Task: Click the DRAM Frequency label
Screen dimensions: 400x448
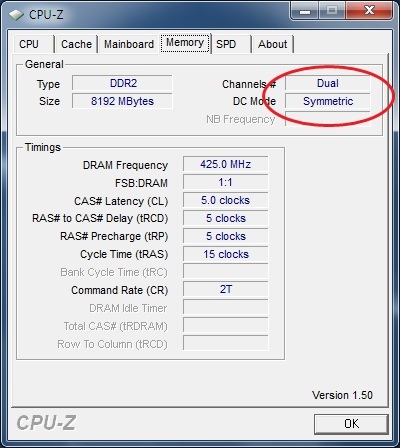Action: tap(125, 165)
